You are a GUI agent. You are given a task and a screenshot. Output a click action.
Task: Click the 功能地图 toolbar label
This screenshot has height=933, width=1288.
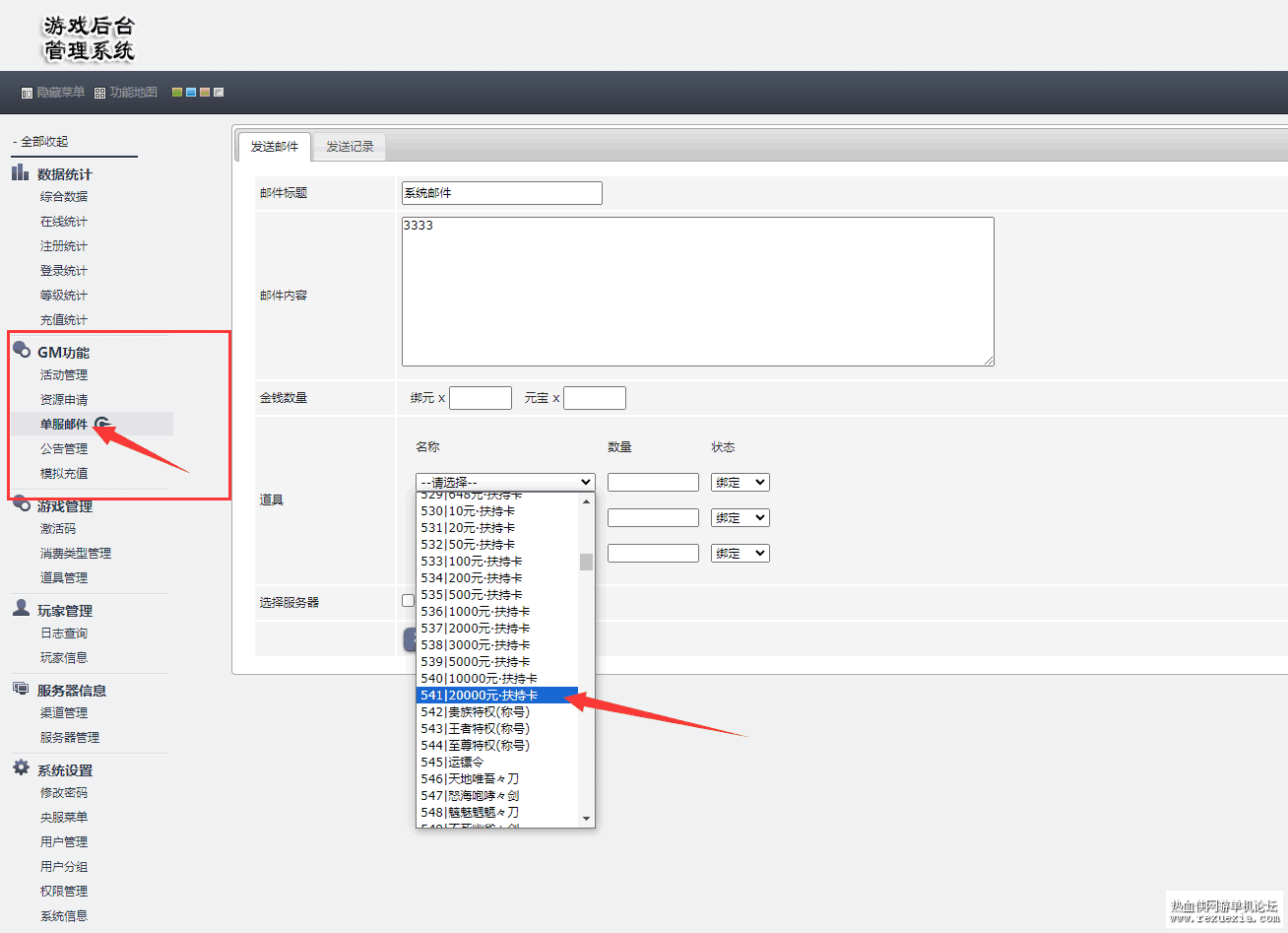pos(133,93)
